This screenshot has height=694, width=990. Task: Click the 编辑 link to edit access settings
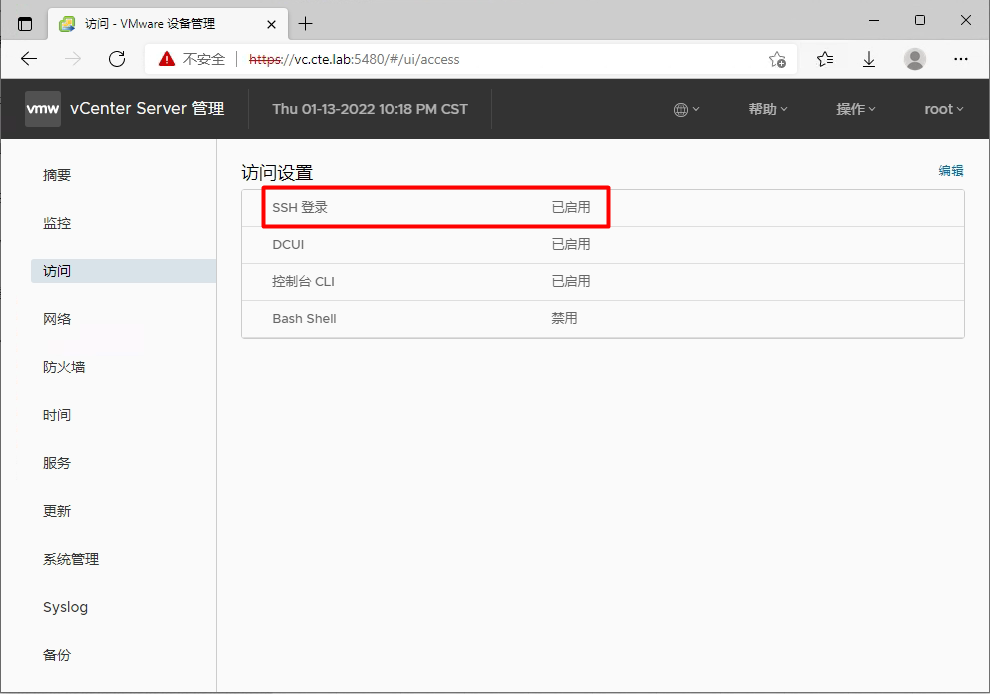pyautogui.click(x=950, y=170)
